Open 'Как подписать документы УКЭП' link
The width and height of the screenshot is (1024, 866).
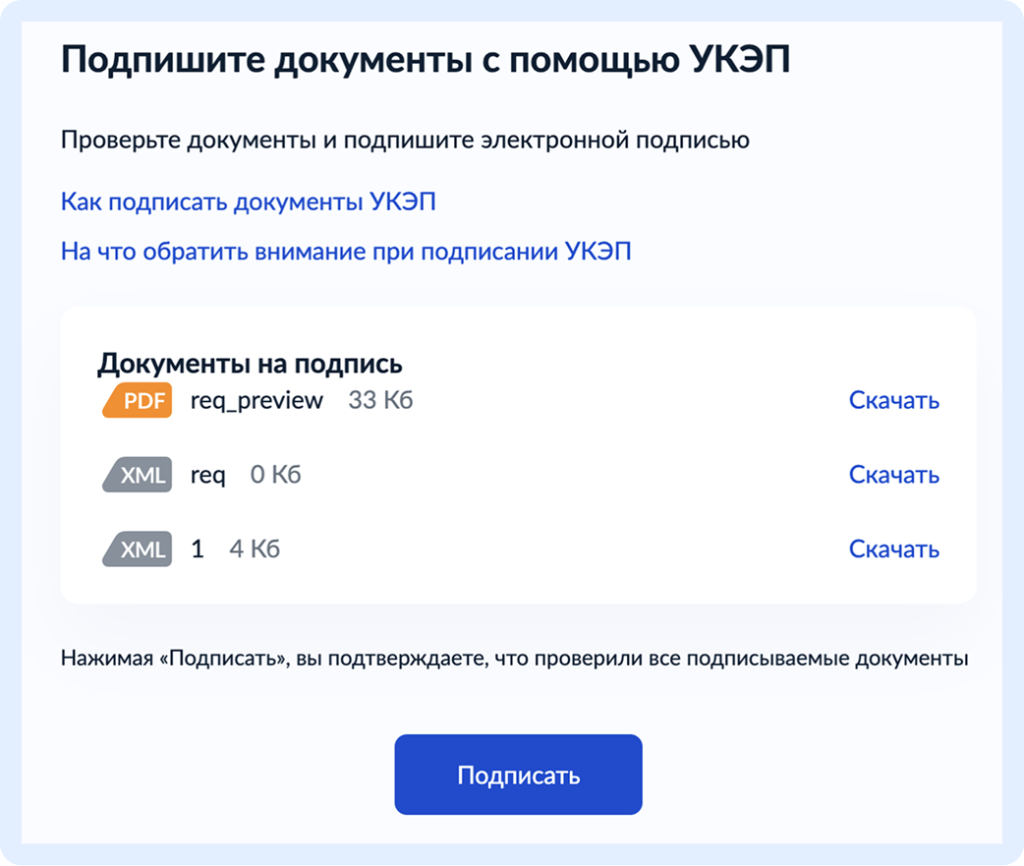point(248,202)
